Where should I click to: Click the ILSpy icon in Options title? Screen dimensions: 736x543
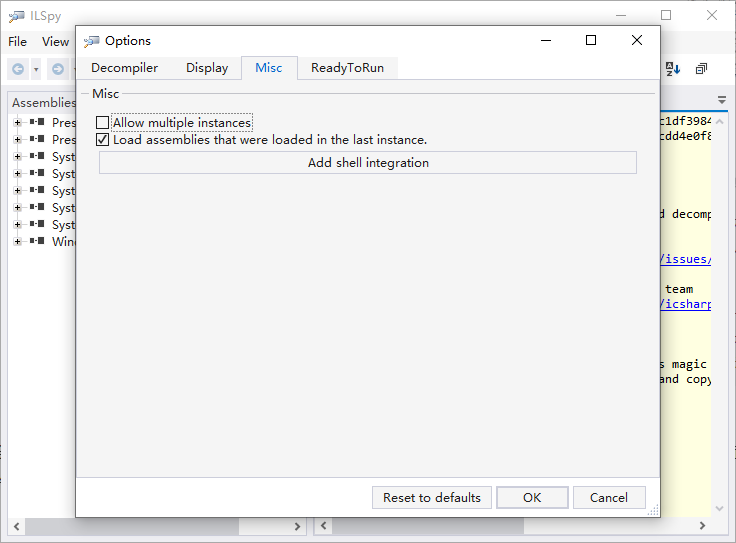tap(92, 41)
